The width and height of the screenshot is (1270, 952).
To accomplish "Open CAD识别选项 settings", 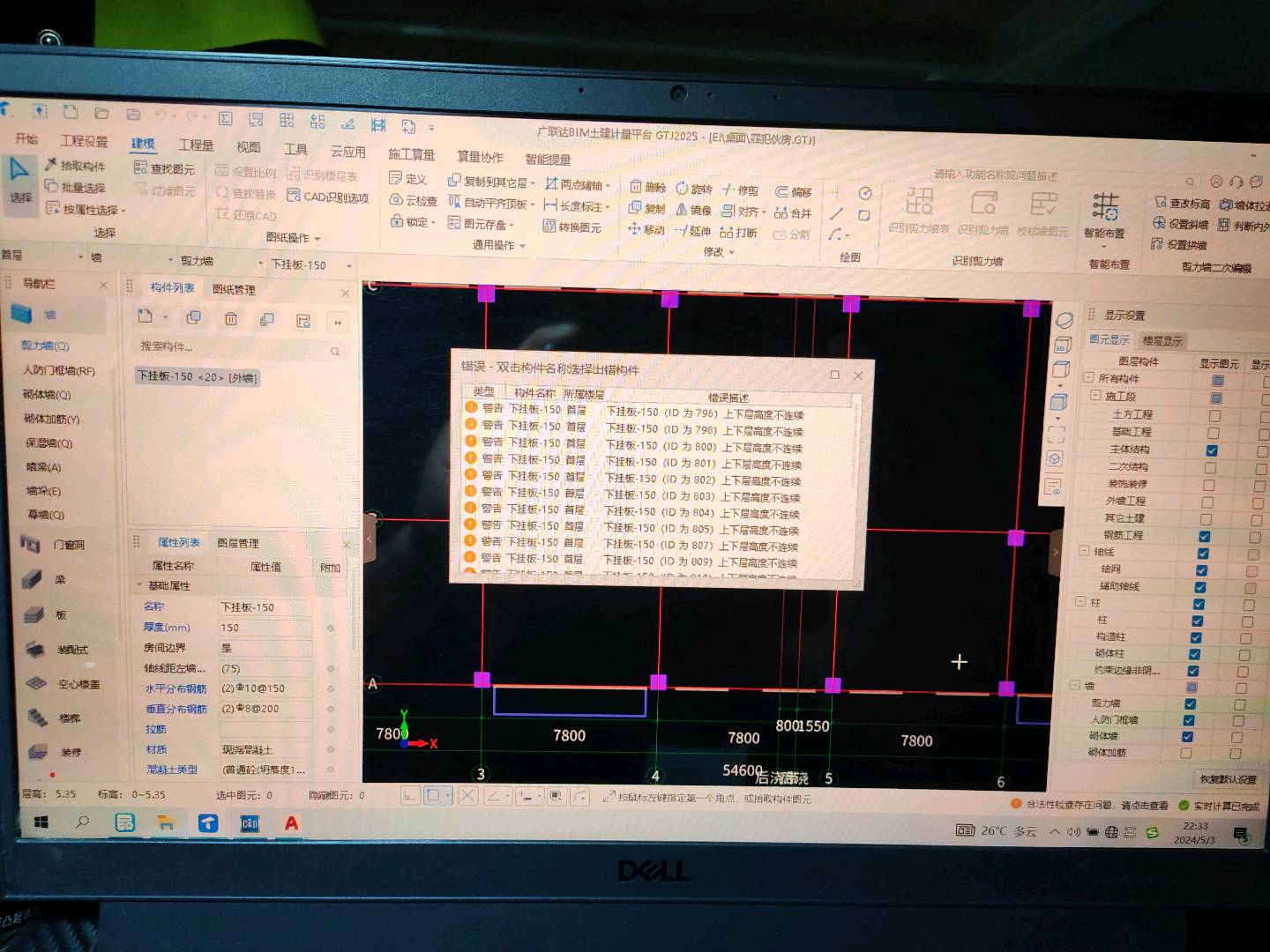I will pyautogui.click(x=328, y=197).
